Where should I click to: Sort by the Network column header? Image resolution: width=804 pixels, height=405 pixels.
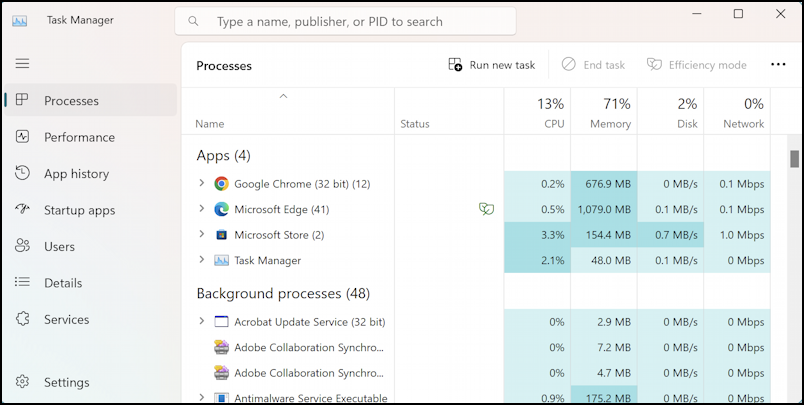[737, 112]
